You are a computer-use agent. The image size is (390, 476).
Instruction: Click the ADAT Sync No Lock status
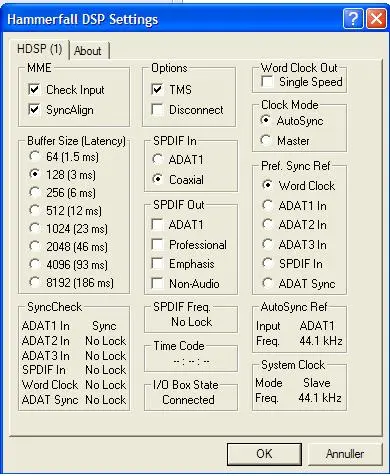(x=106, y=399)
